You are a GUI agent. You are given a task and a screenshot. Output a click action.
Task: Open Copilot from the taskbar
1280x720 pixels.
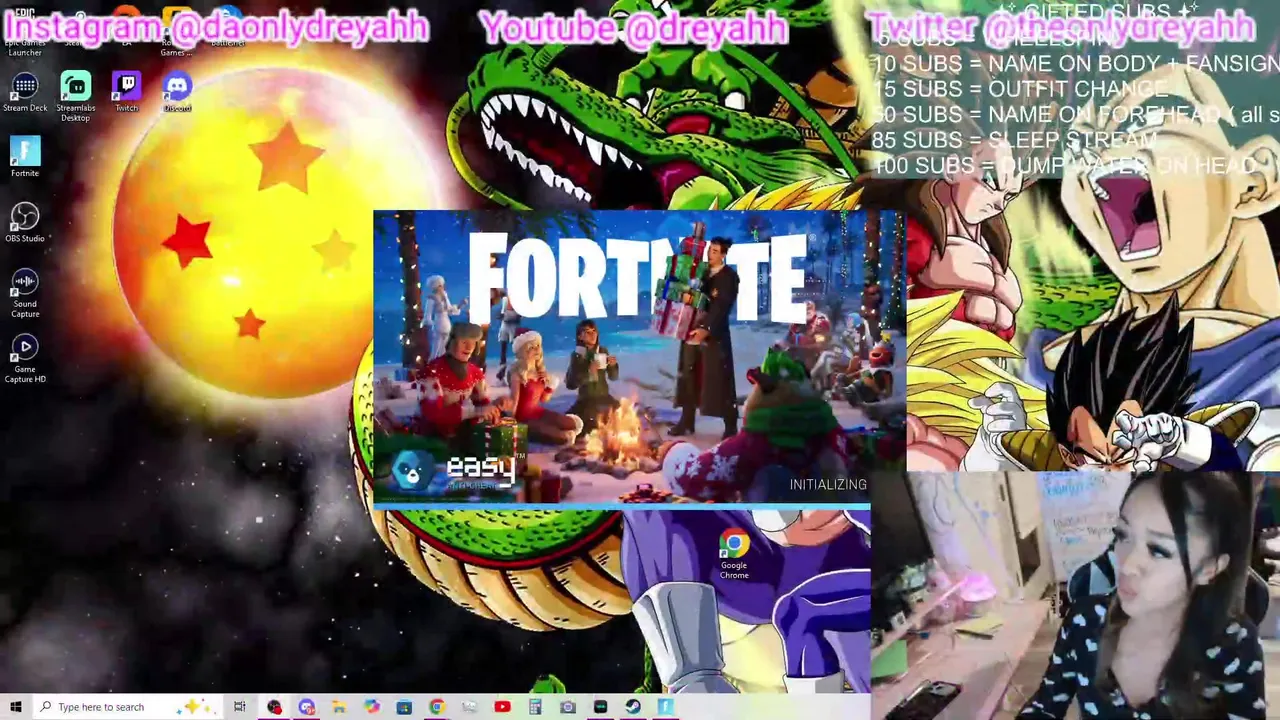click(x=371, y=707)
